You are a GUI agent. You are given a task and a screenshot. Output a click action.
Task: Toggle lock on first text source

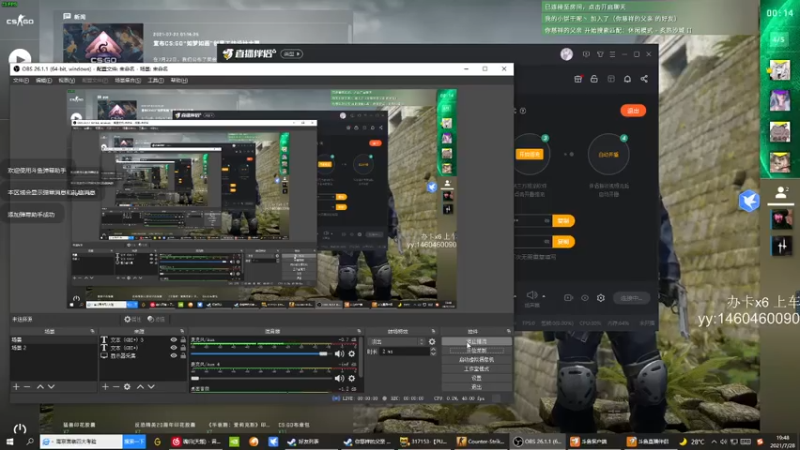(183, 340)
